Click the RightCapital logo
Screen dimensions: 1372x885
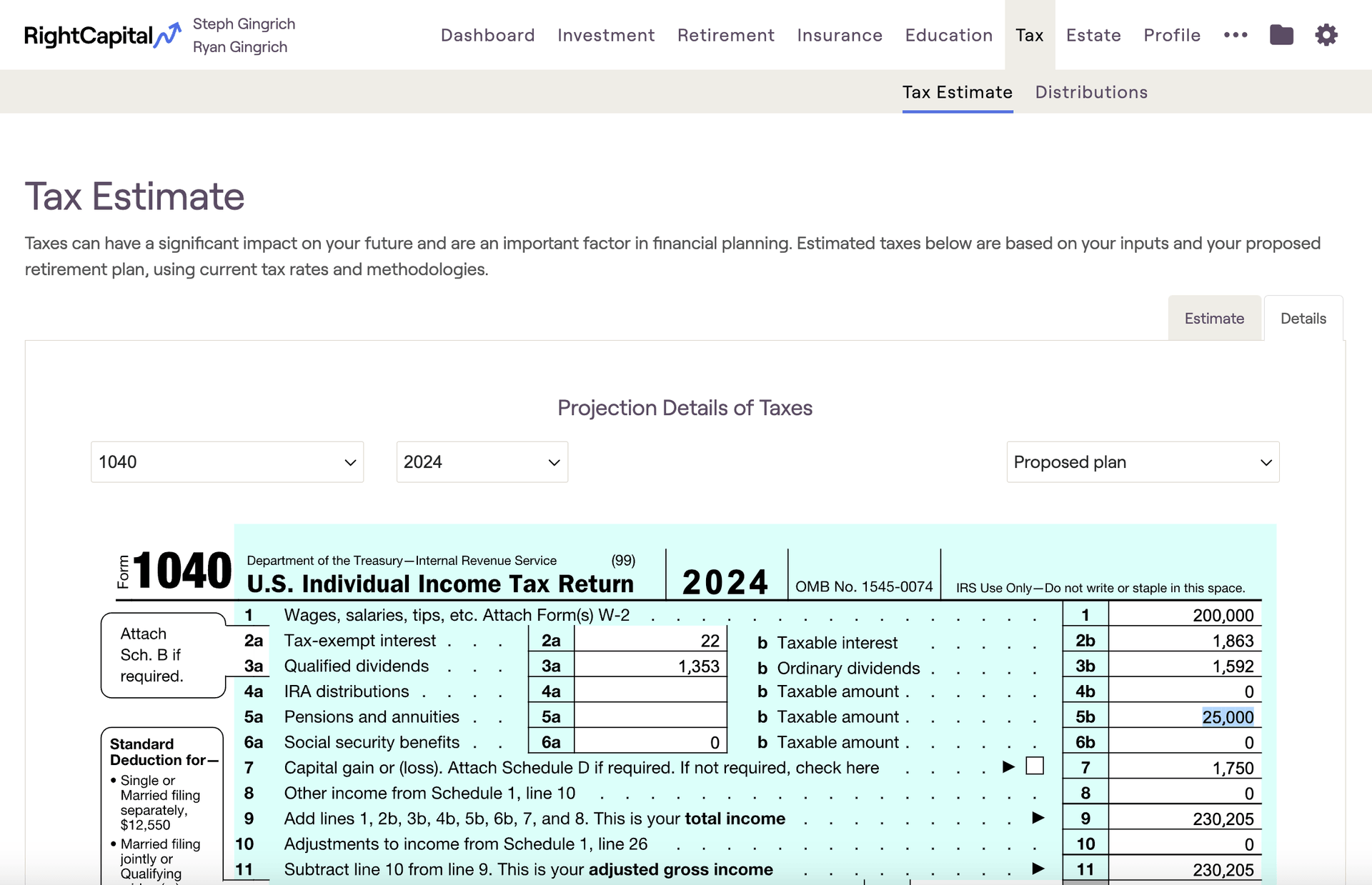[102, 35]
